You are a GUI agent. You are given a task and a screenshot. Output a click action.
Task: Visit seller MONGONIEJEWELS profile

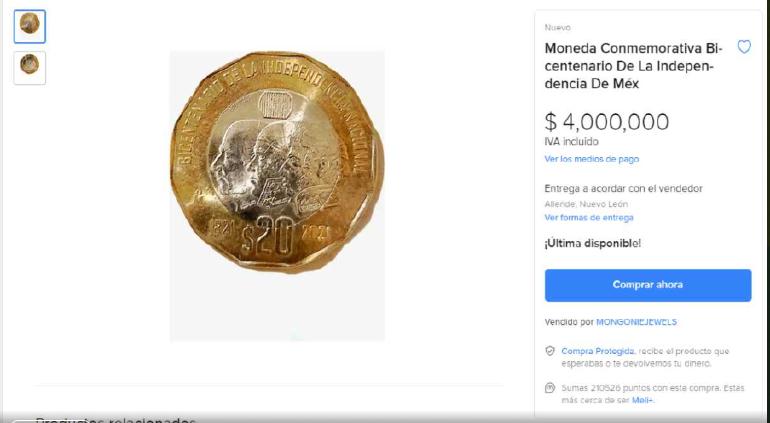tap(636, 322)
